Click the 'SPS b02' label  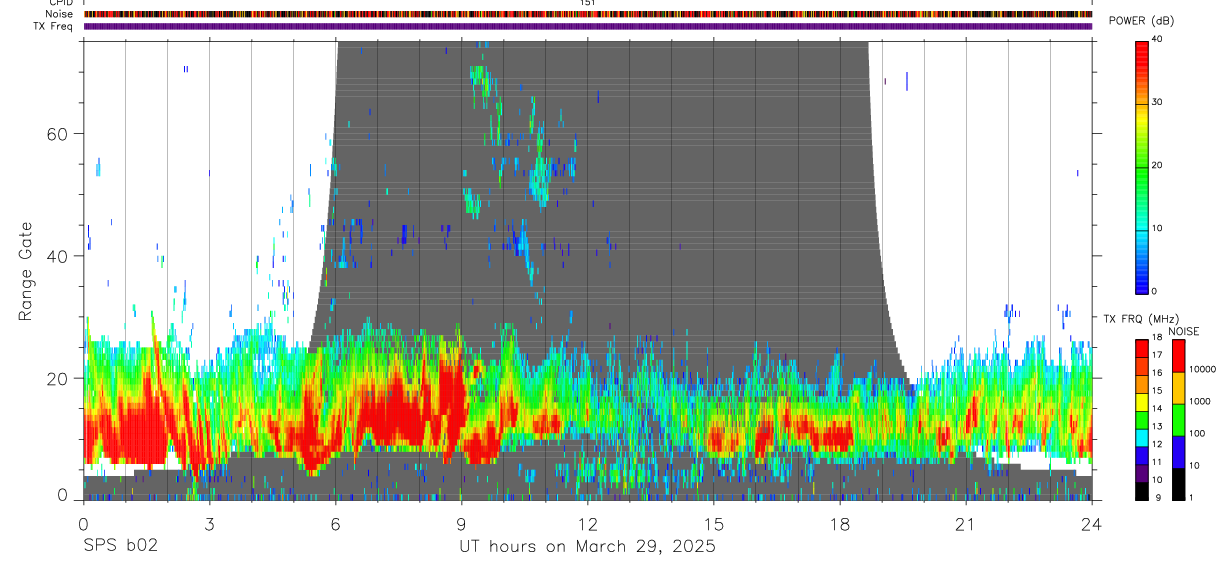pyautogui.click(x=118, y=546)
